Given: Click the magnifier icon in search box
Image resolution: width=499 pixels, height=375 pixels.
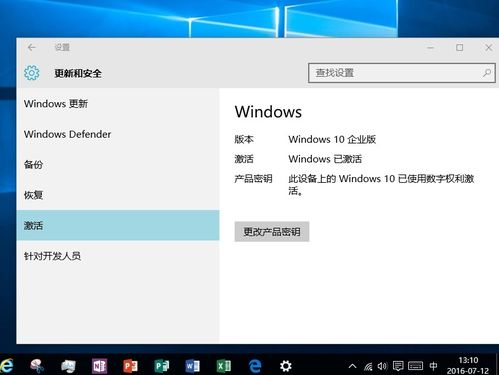Looking at the screenshot, I should [487, 73].
